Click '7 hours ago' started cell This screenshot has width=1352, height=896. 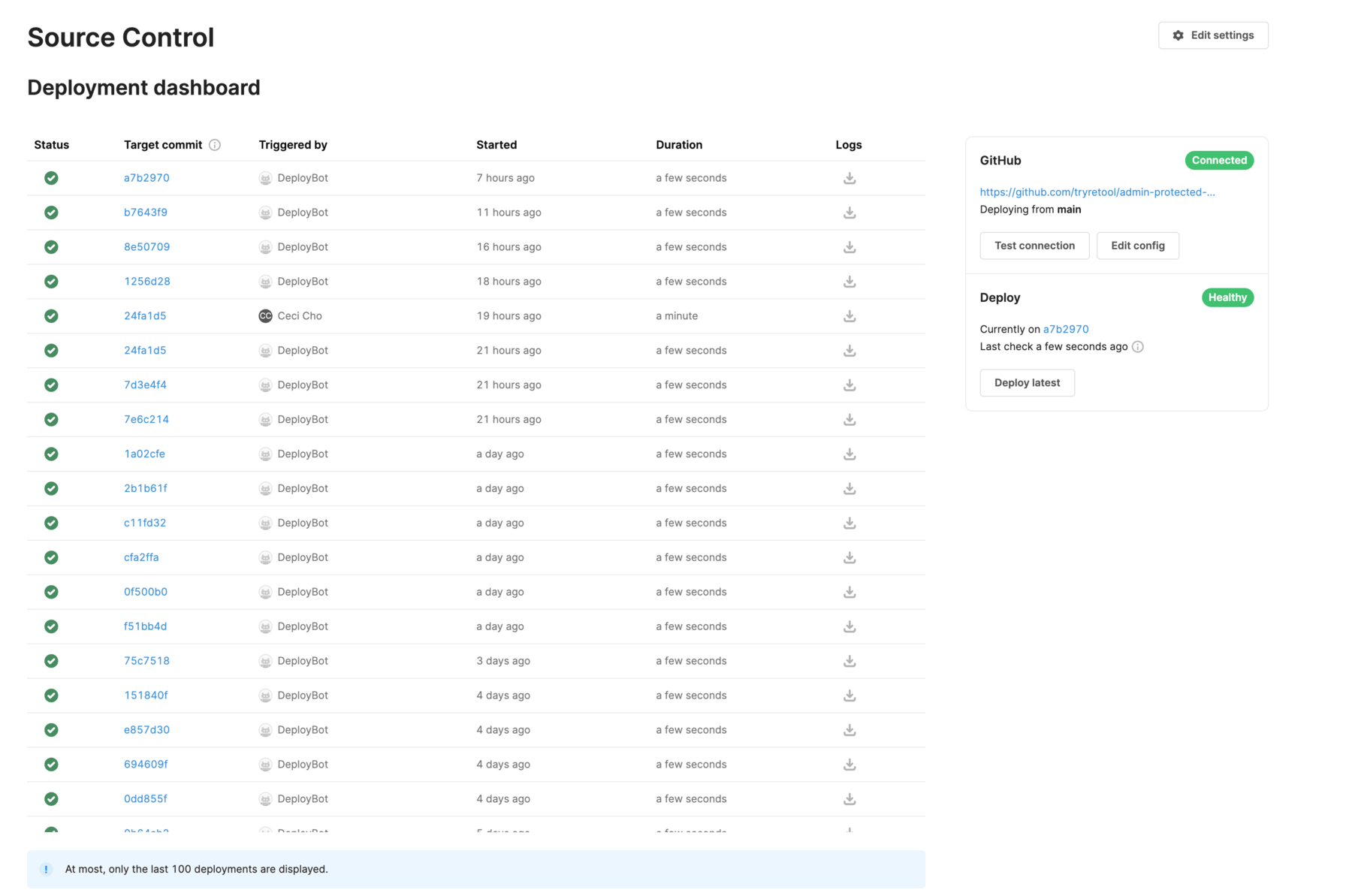pyautogui.click(x=505, y=178)
